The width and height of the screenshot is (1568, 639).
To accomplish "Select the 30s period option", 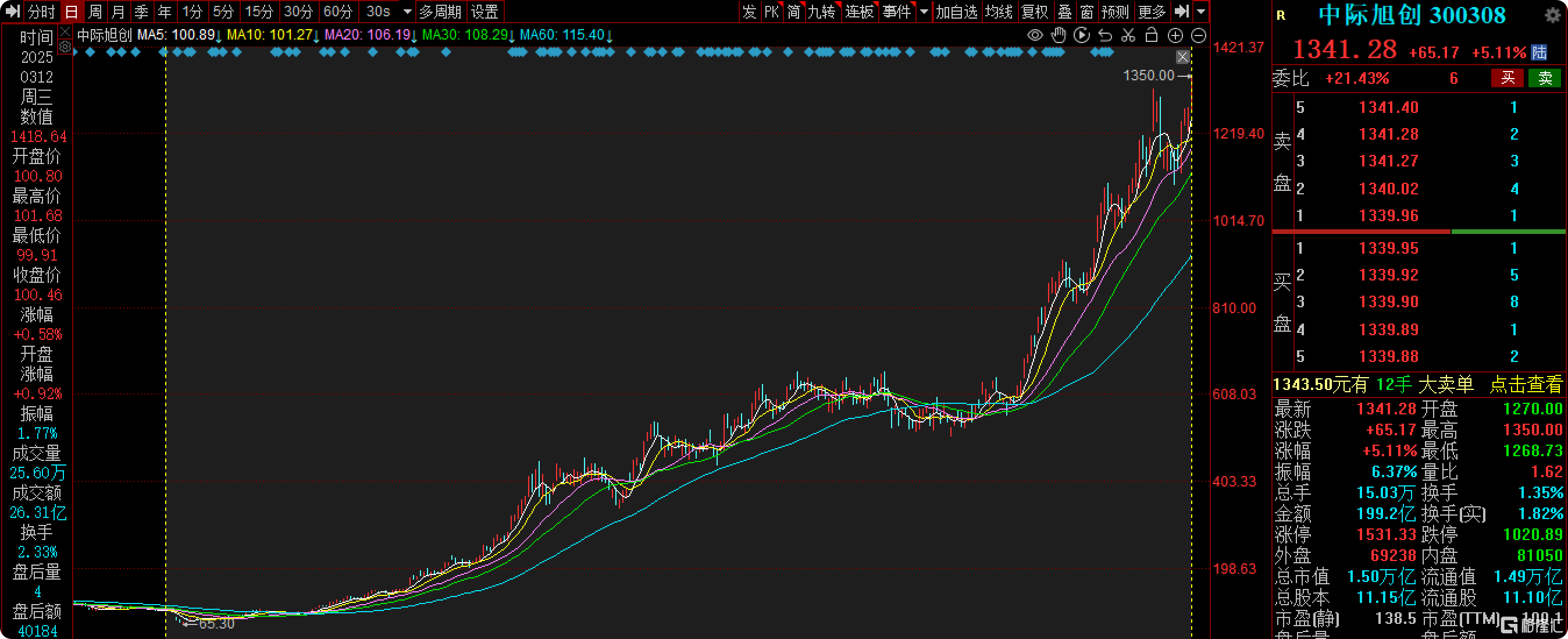I will coord(378,12).
